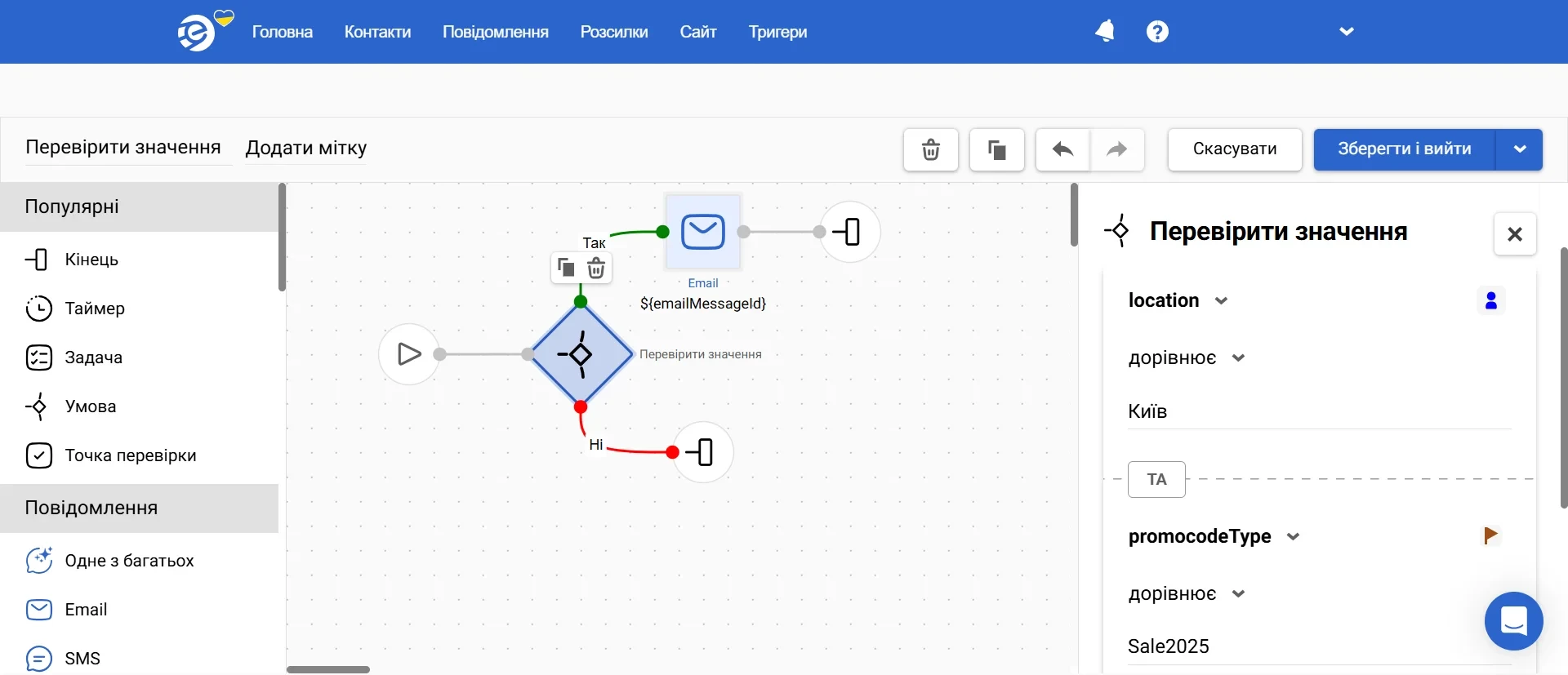The image size is (1568, 675).
Task: Click the start play node on canvas
Action: pos(408,354)
